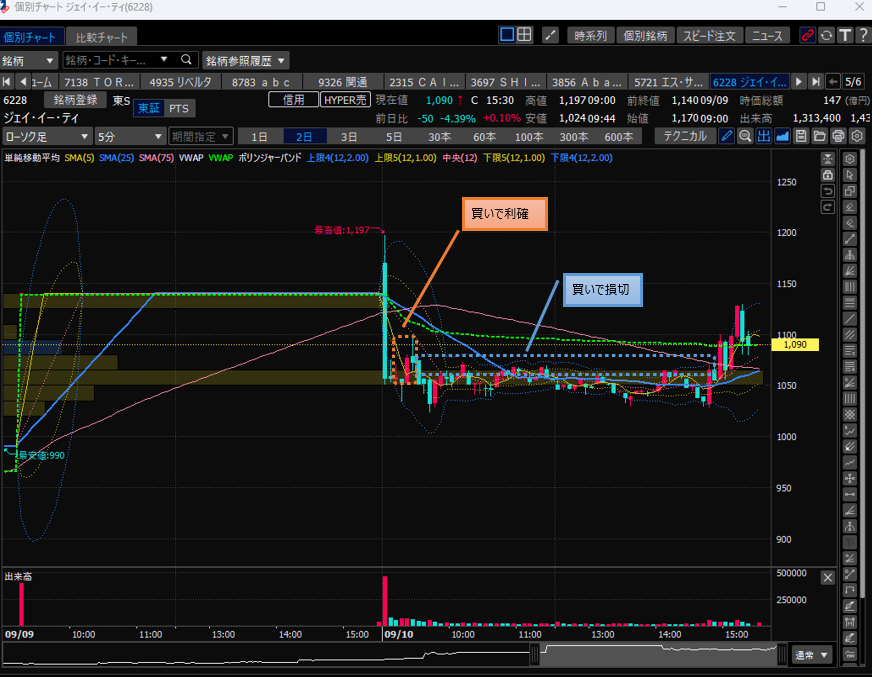Image resolution: width=872 pixels, height=677 pixels.
Task: Click the print chart icon
Action: point(838,136)
